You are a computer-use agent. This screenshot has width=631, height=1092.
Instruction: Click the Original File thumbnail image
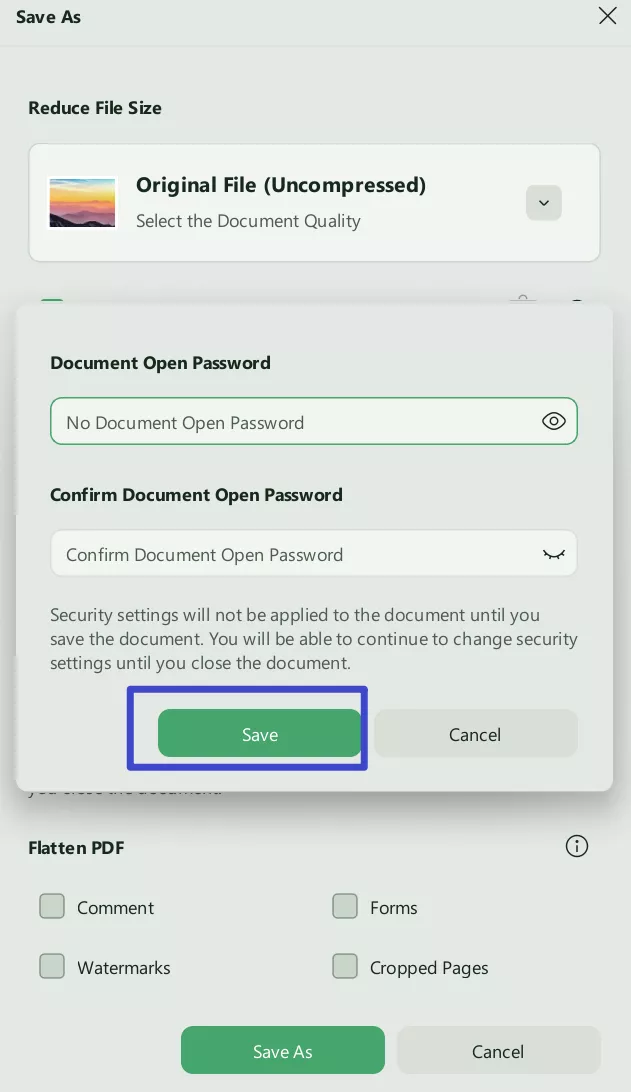[x=82, y=202]
